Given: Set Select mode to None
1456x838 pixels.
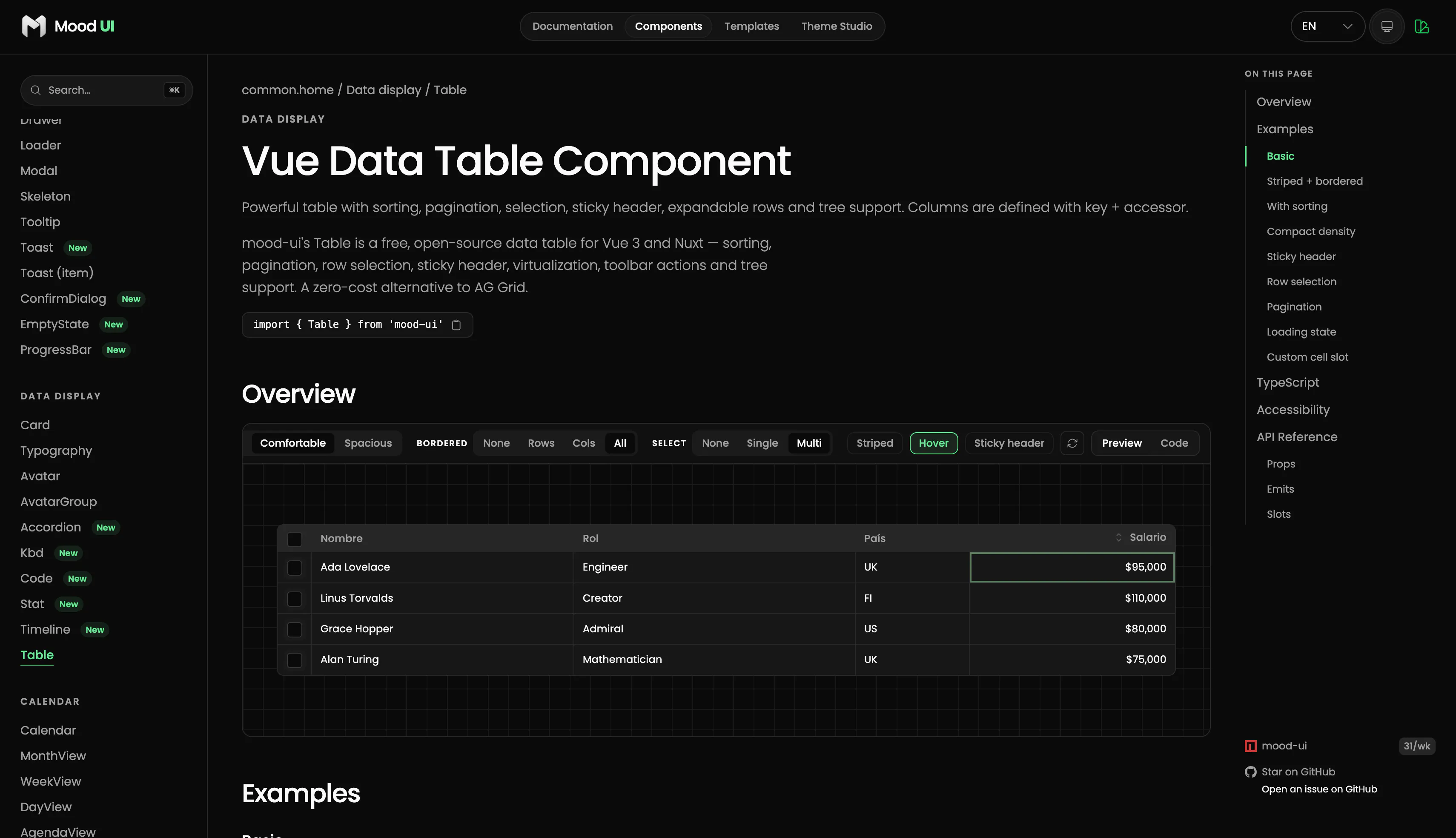Looking at the screenshot, I should point(715,443).
